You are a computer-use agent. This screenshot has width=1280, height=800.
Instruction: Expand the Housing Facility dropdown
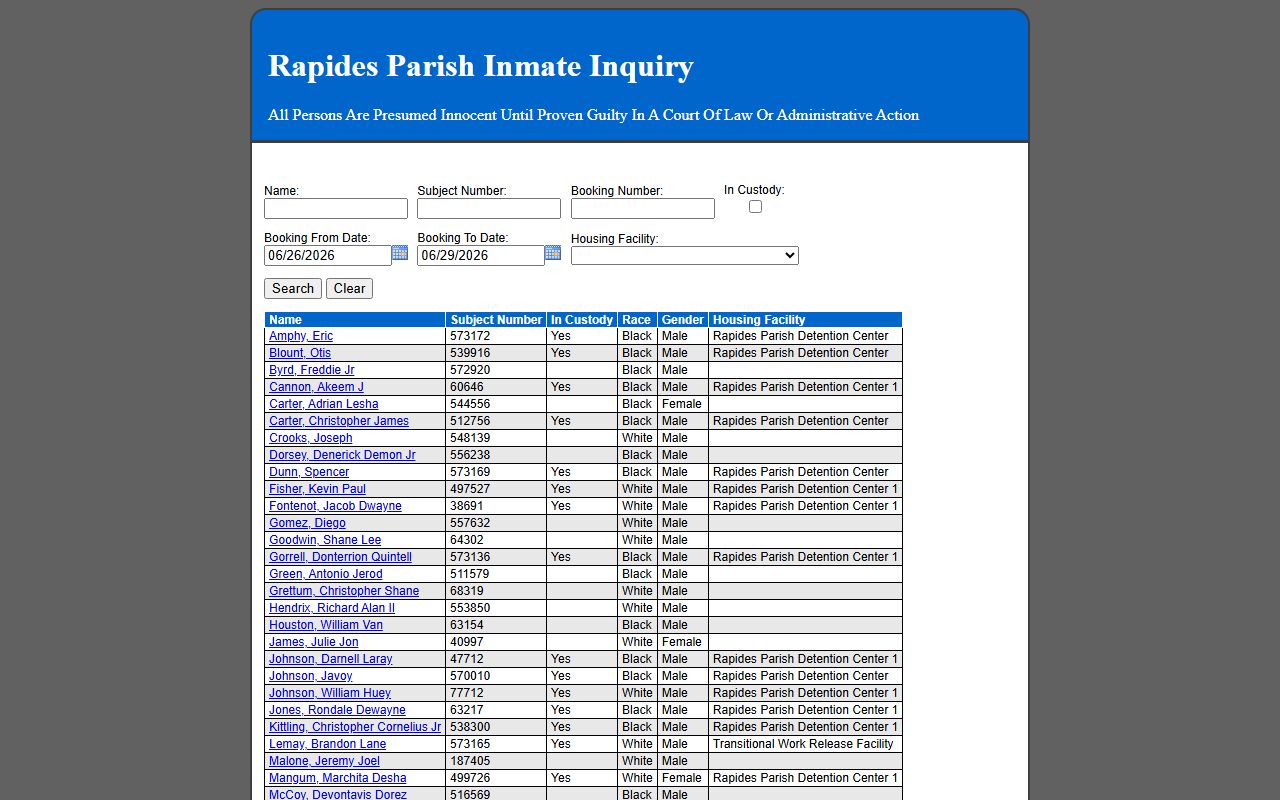(x=685, y=255)
